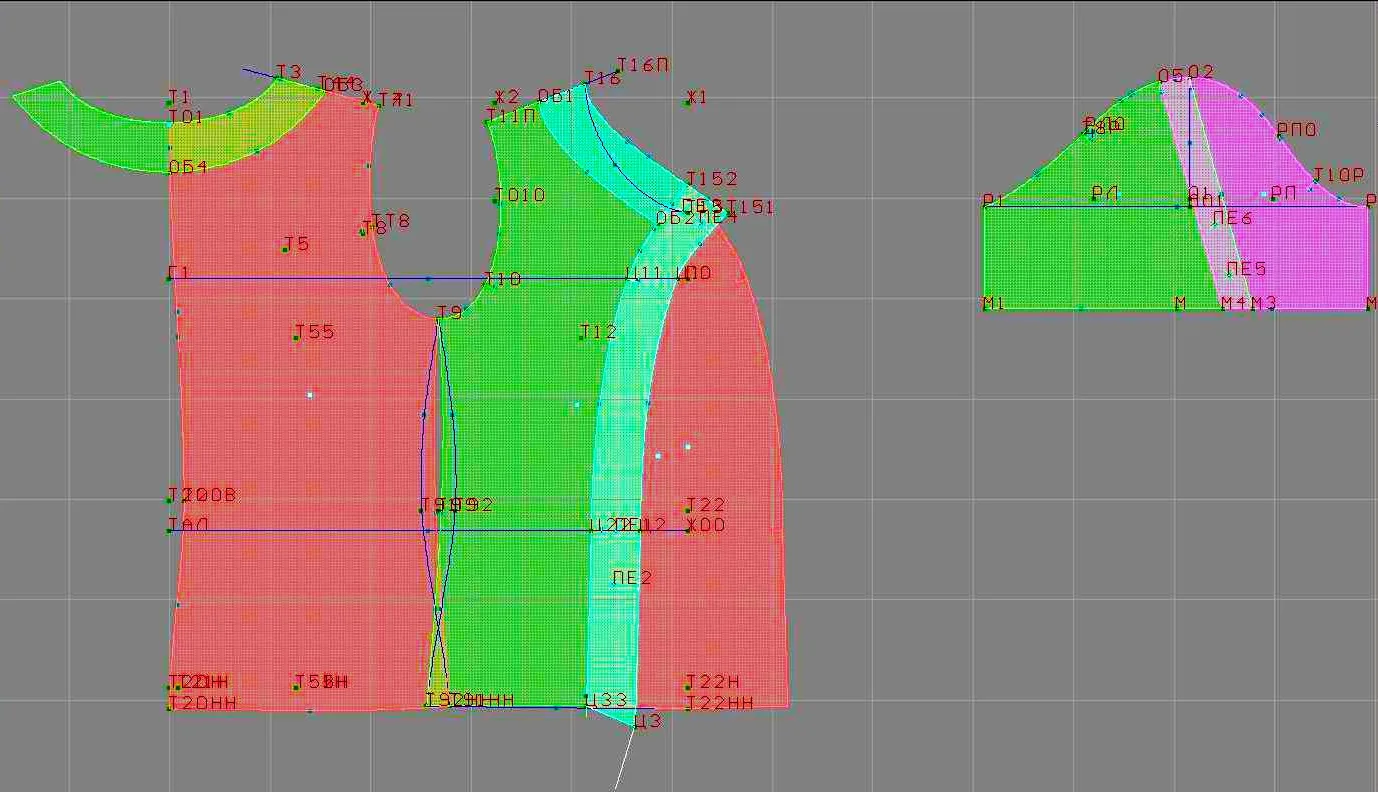Click the "Т151" point label
The height and width of the screenshot is (792, 1378).
coord(750,207)
